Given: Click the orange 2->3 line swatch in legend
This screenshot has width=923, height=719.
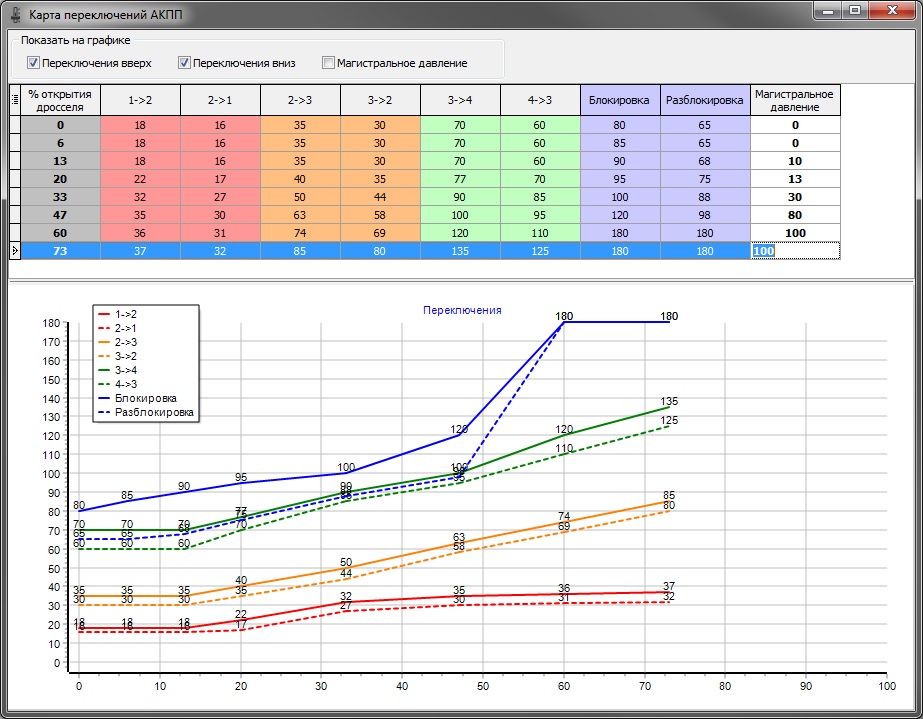Looking at the screenshot, I should [x=104, y=342].
